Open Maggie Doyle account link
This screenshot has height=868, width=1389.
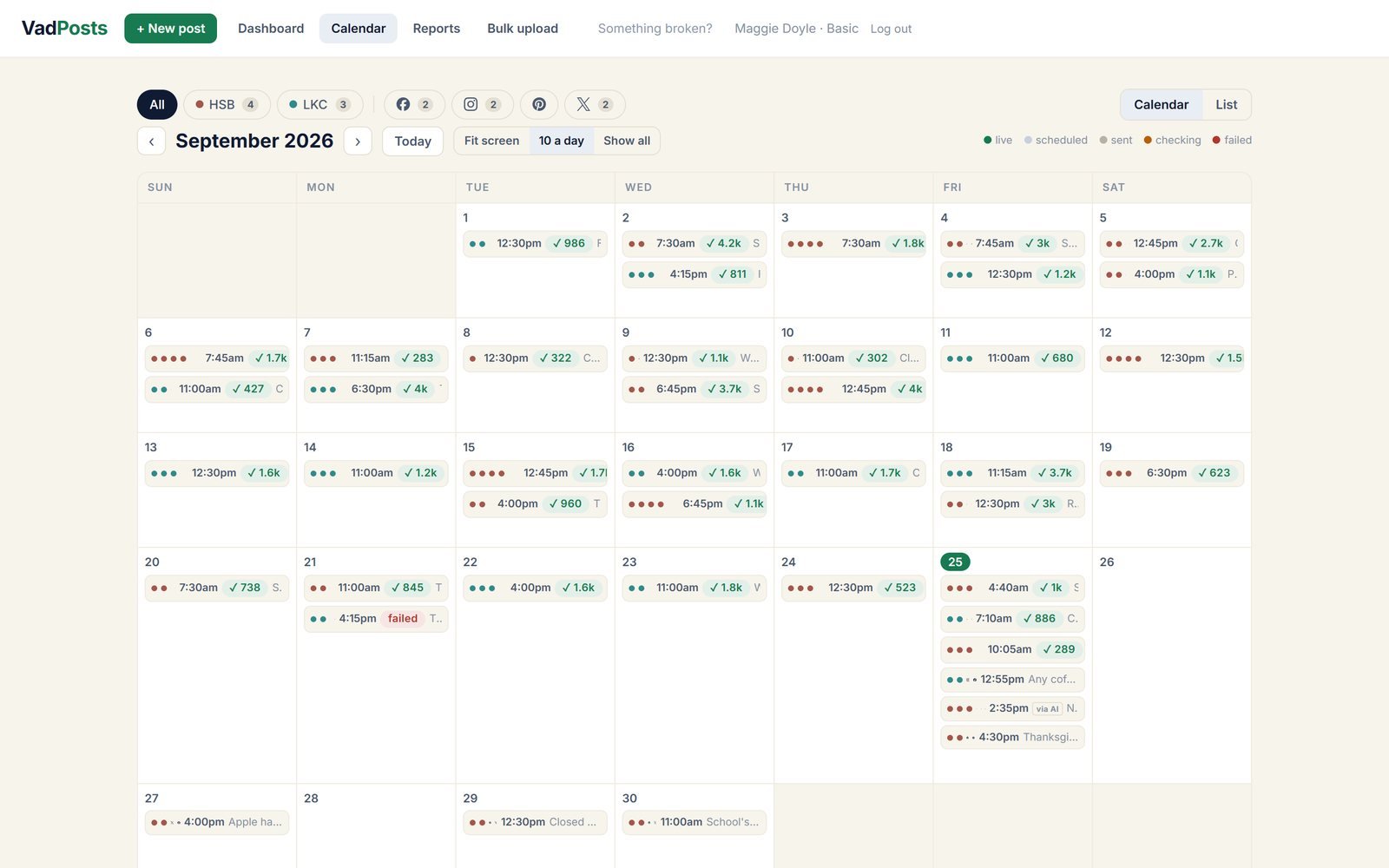[x=796, y=29]
